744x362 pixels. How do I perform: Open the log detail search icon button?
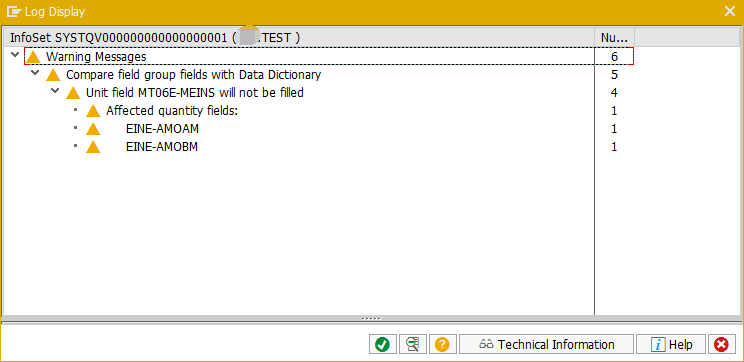pyautogui.click(x=412, y=344)
